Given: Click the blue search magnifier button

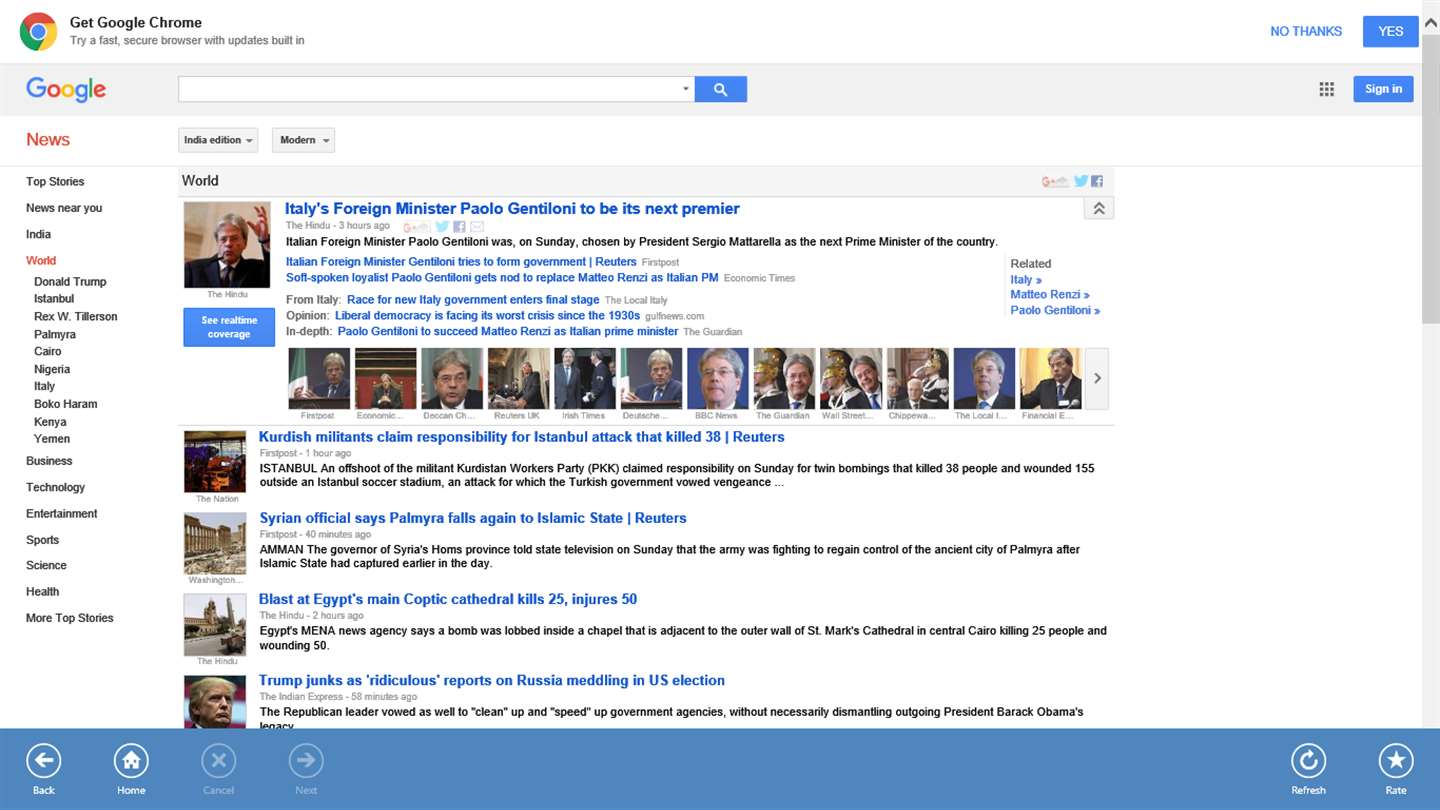Looking at the screenshot, I should [x=721, y=89].
